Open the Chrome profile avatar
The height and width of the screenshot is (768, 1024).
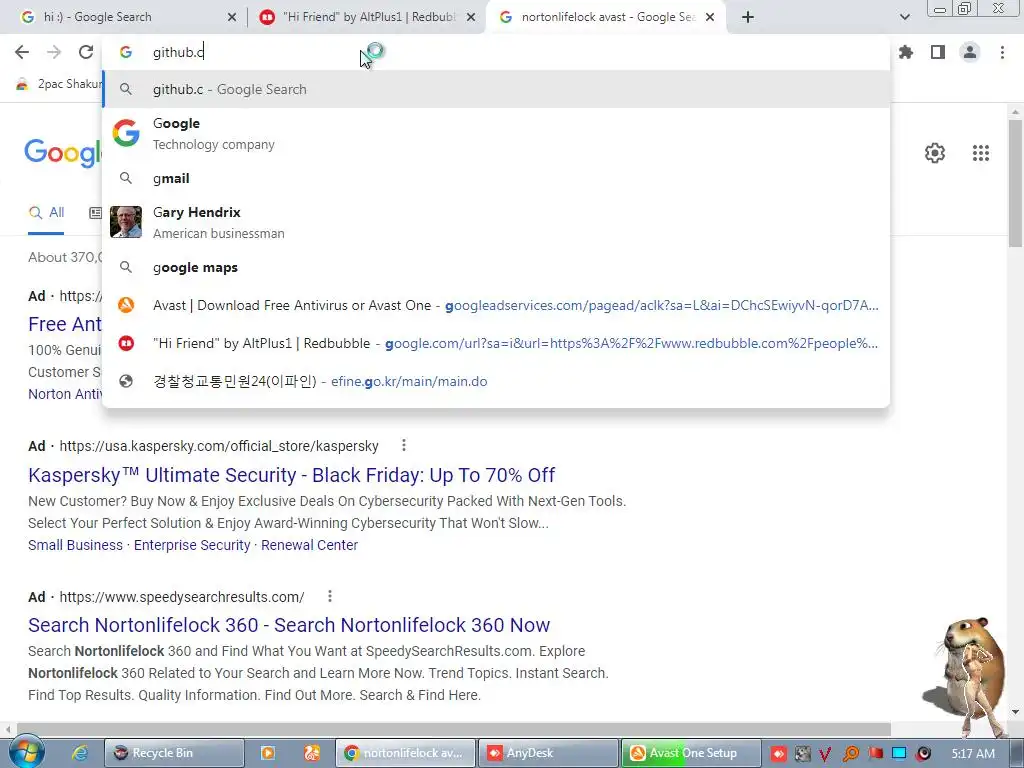pos(970,52)
